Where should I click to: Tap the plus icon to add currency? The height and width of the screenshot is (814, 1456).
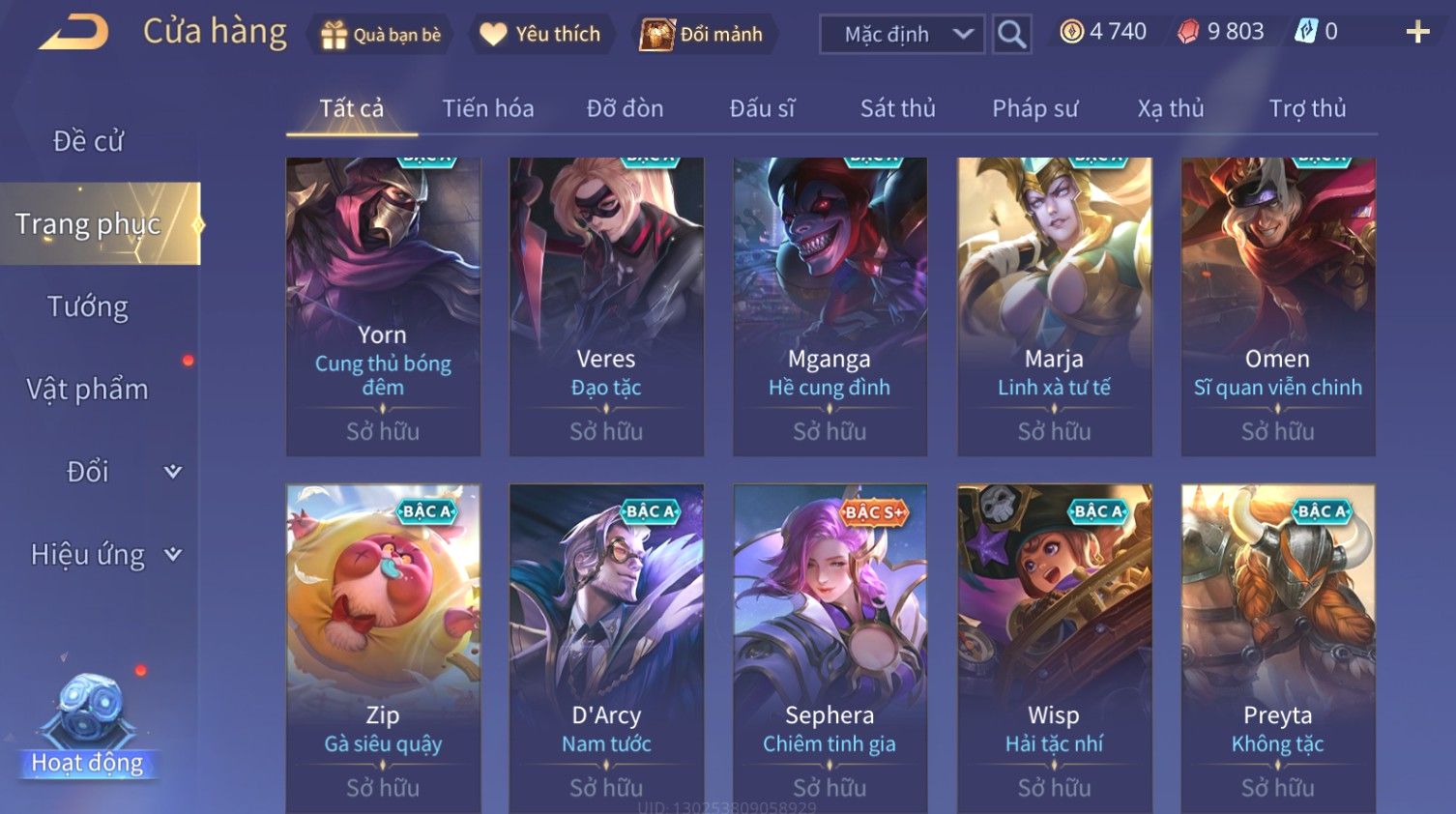coord(1417,32)
